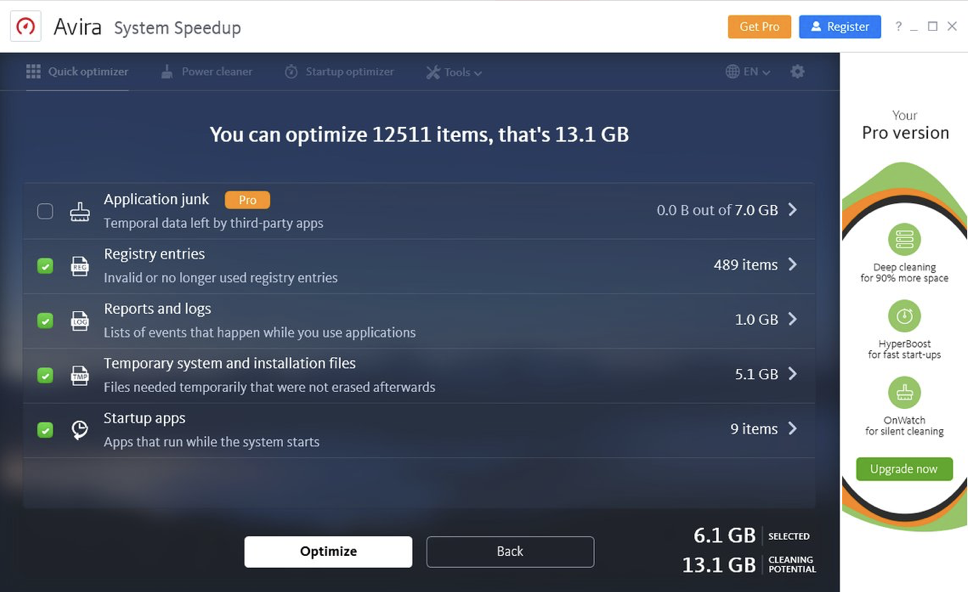Click the '9 items' count
The width and height of the screenshot is (968, 592).
click(754, 428)
